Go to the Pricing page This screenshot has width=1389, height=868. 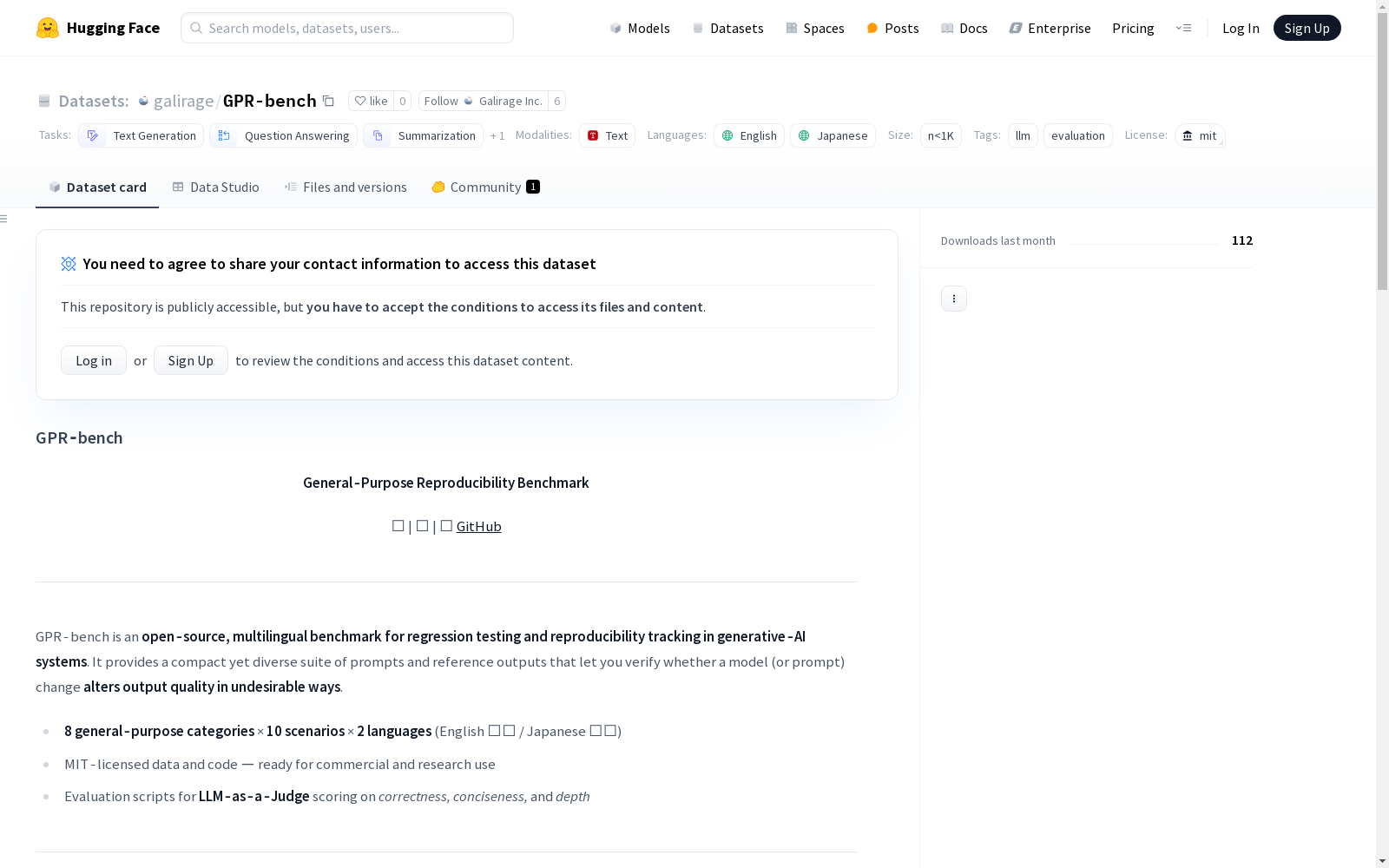click(1133, 28)
